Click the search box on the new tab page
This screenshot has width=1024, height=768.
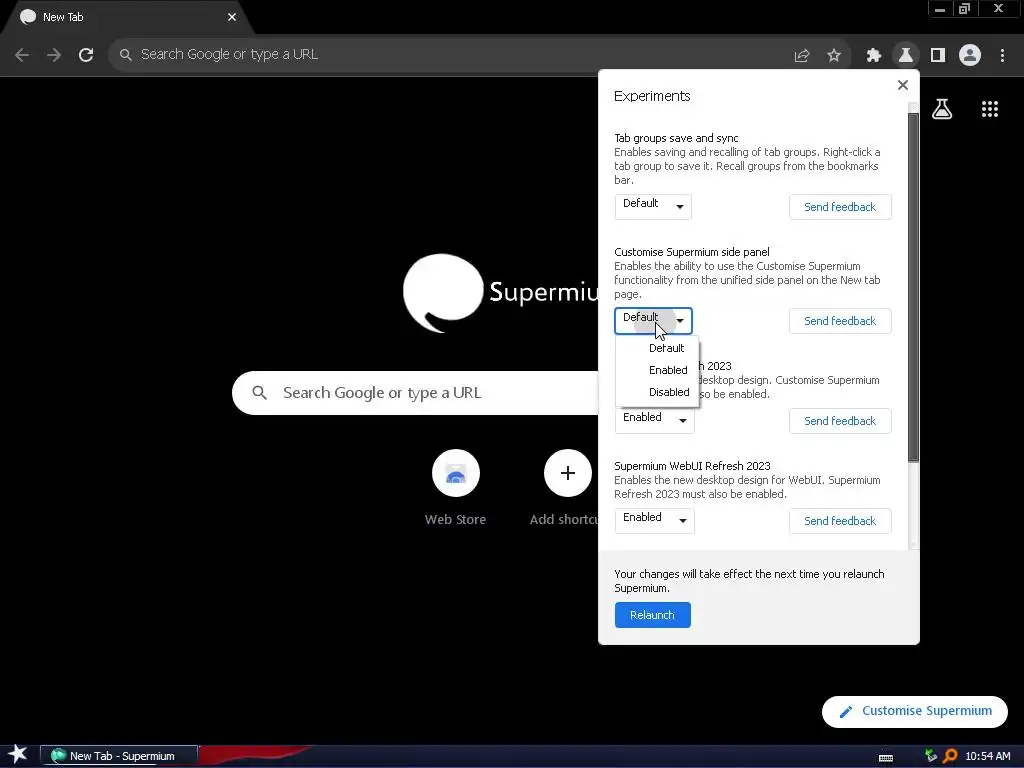415,392
